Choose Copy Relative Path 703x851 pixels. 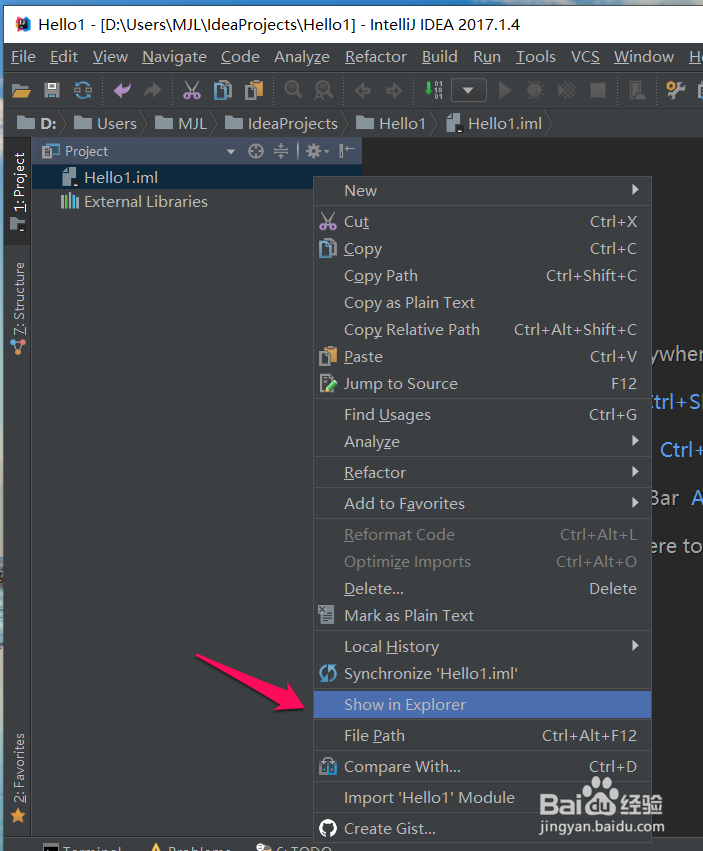pyautogui.click(x=482, y=329)
